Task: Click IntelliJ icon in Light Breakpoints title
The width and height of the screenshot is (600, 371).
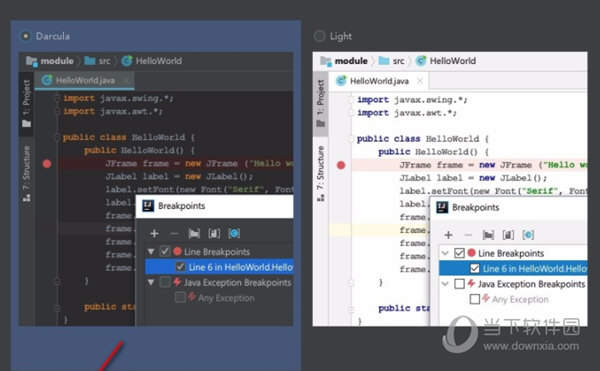Action: click(442, 207)
